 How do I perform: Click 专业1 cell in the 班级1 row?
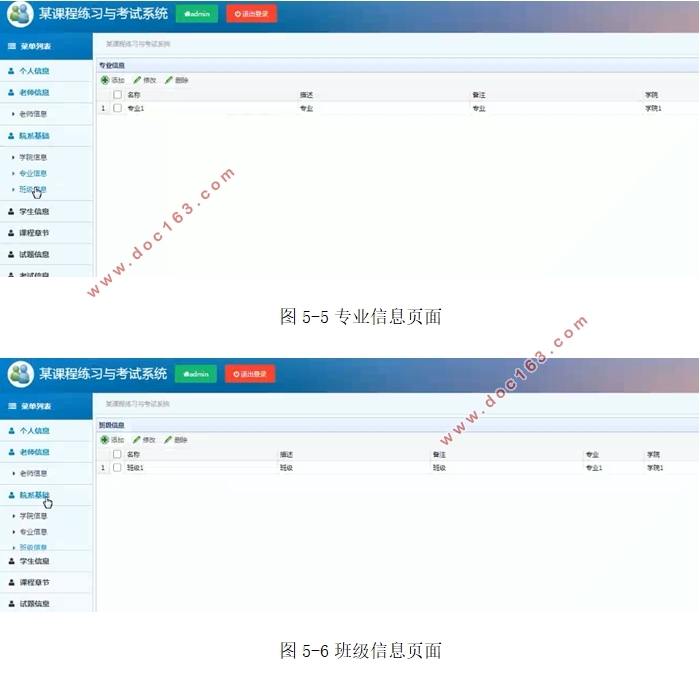coord(594,468)
